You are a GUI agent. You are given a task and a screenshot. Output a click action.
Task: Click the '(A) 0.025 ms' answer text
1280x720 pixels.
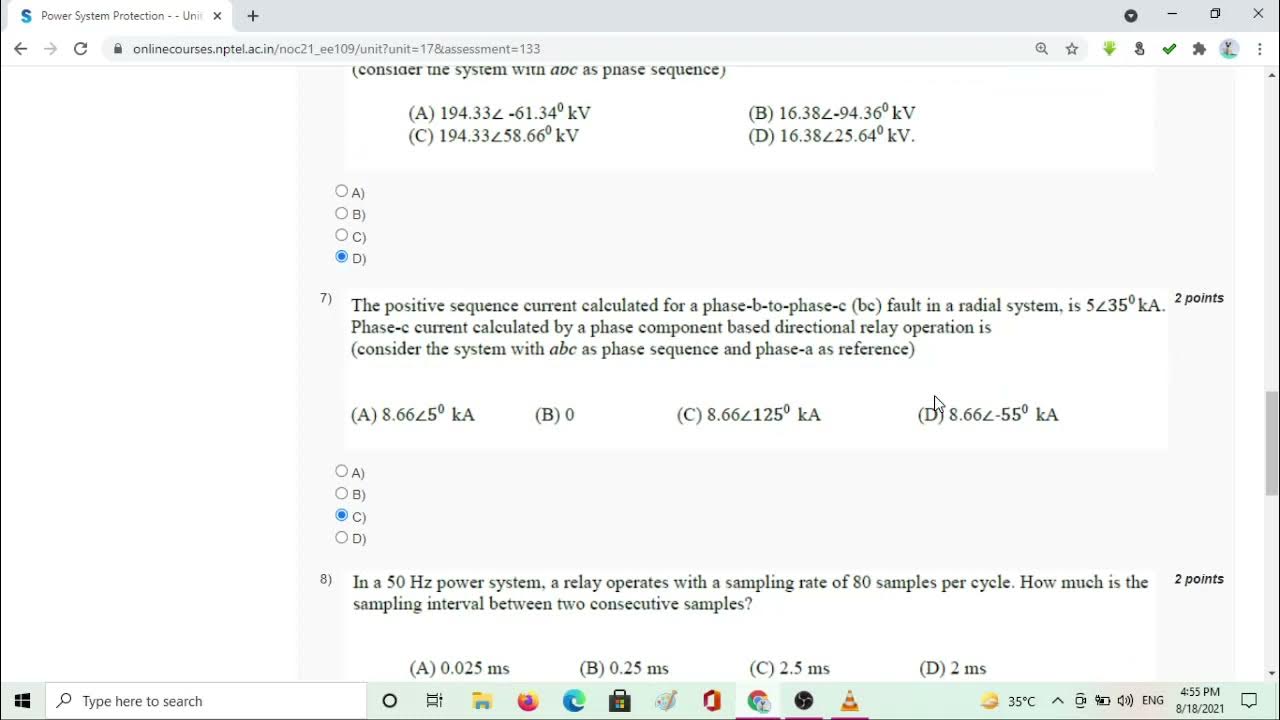[459, 668]
